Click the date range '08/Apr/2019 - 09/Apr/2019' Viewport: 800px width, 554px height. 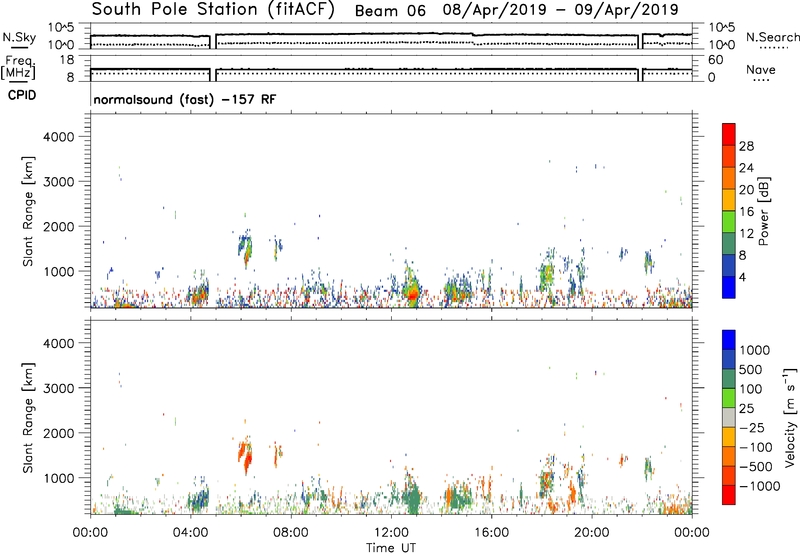560,10
